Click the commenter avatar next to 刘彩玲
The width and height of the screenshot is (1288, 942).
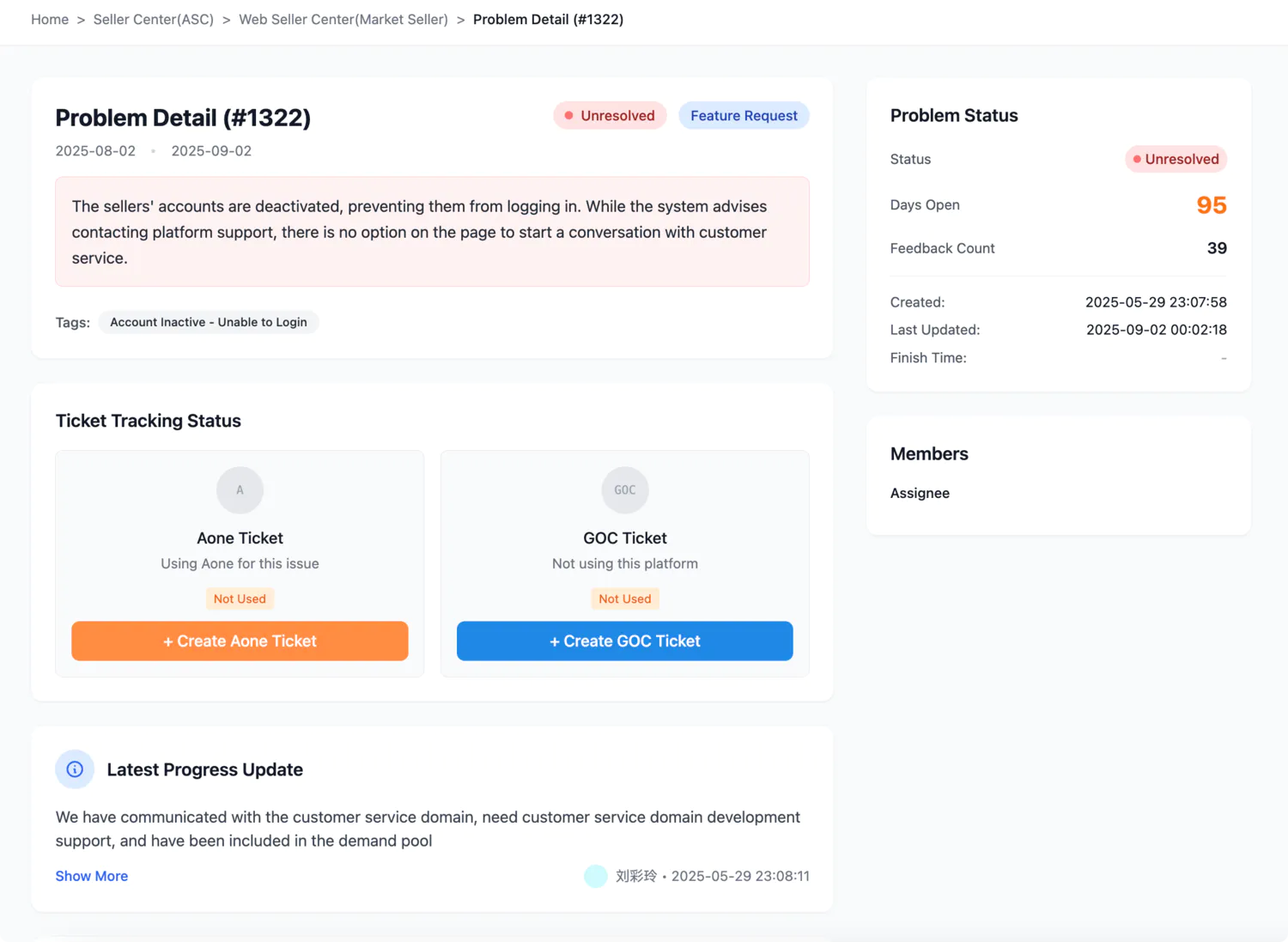[595, 876]
